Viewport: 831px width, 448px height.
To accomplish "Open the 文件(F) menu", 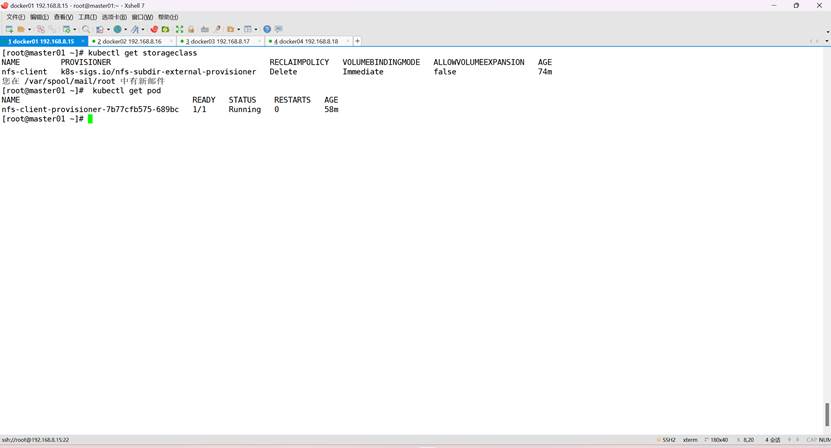I will [x=15, y=17].
